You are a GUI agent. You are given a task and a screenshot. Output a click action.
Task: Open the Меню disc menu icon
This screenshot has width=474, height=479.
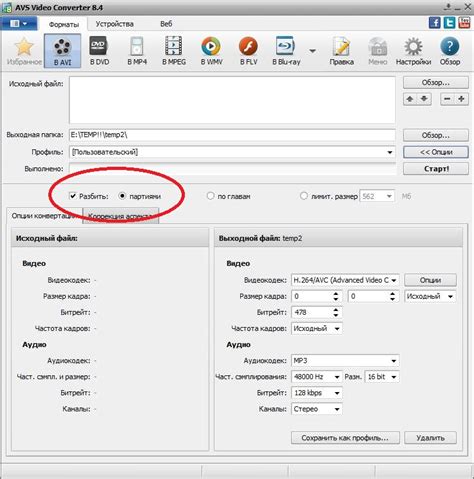point(378,51)
